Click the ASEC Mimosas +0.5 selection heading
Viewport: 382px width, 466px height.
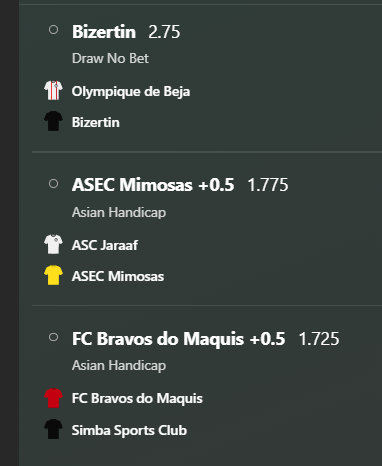pyautogui.click(x=153, y=185)
